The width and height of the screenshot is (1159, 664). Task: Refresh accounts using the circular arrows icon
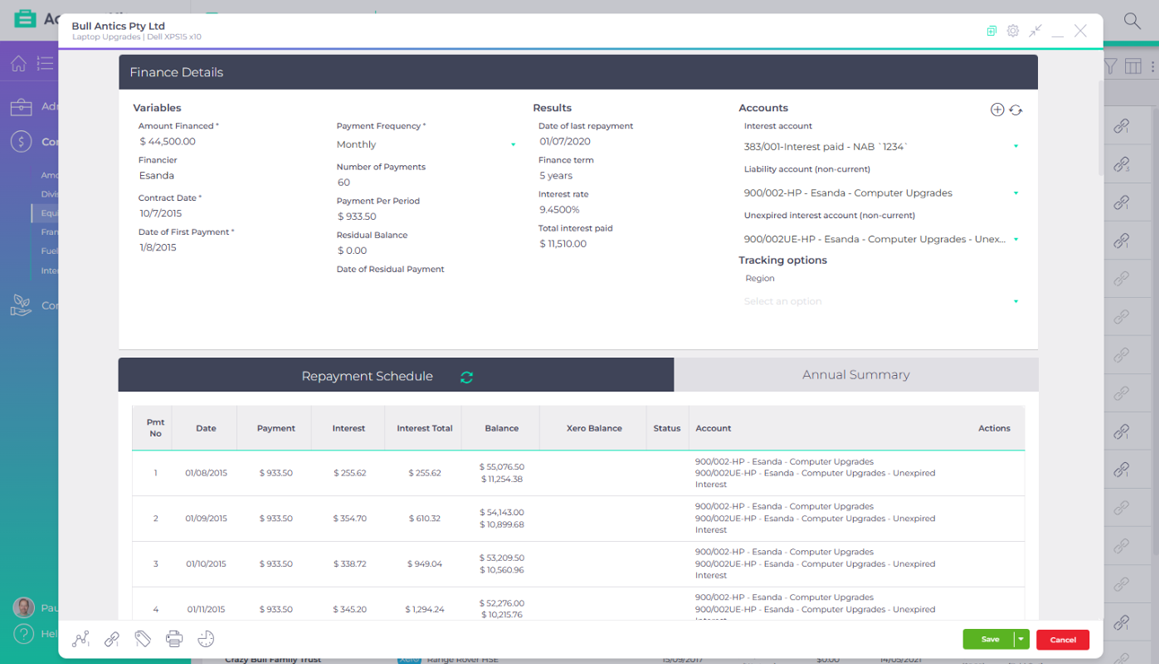click(x=1017, y=109)
